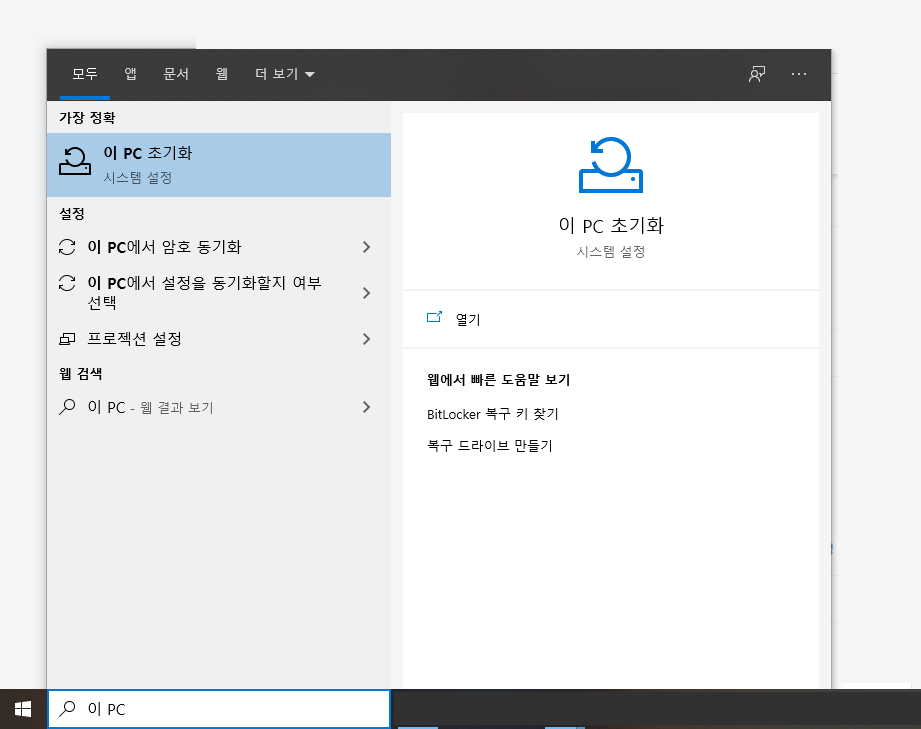Switch to the 앱 tab

tap(130, 74)
